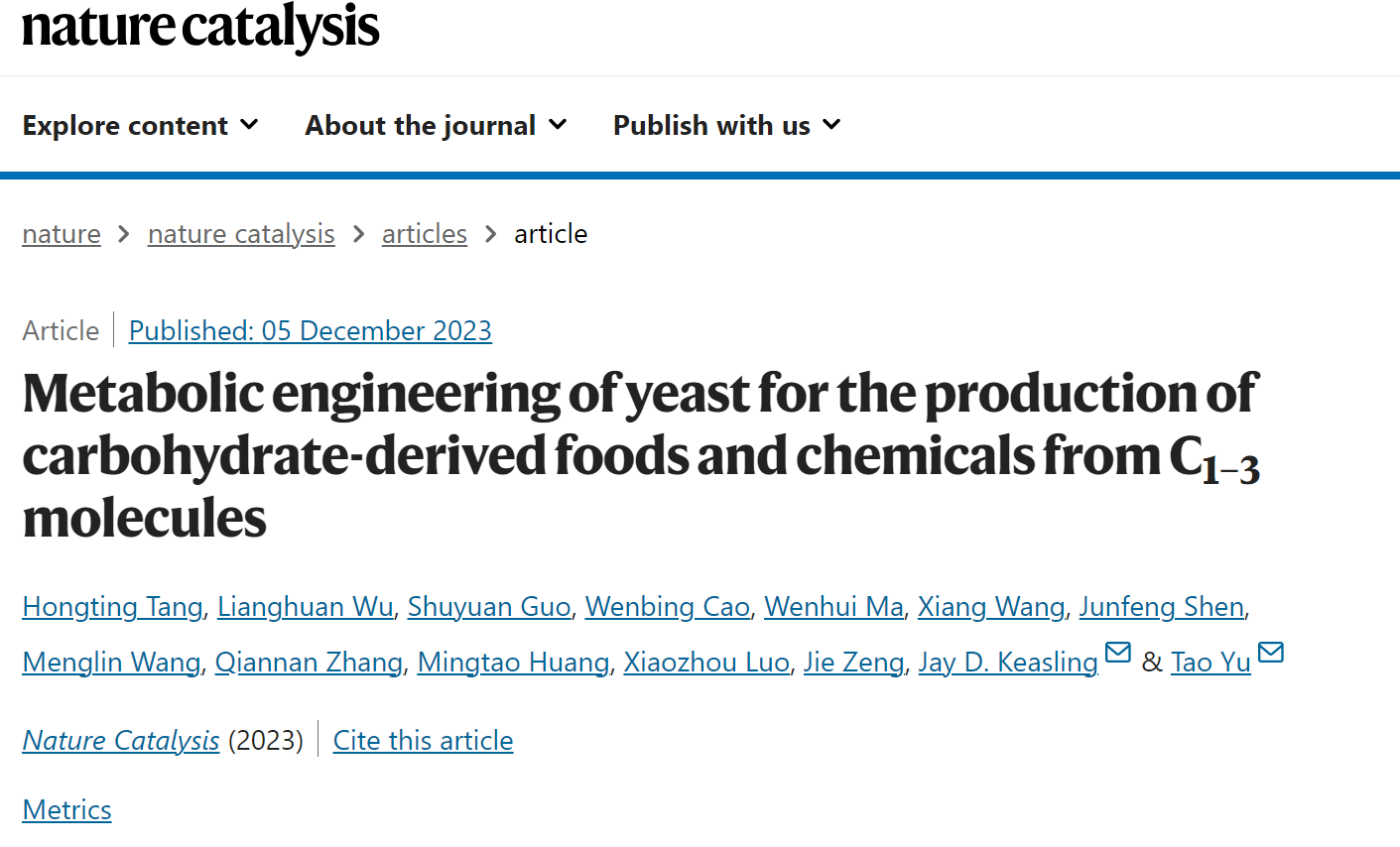
Task: Click the nature catalysis logo
Action: [x=200, y=25]
